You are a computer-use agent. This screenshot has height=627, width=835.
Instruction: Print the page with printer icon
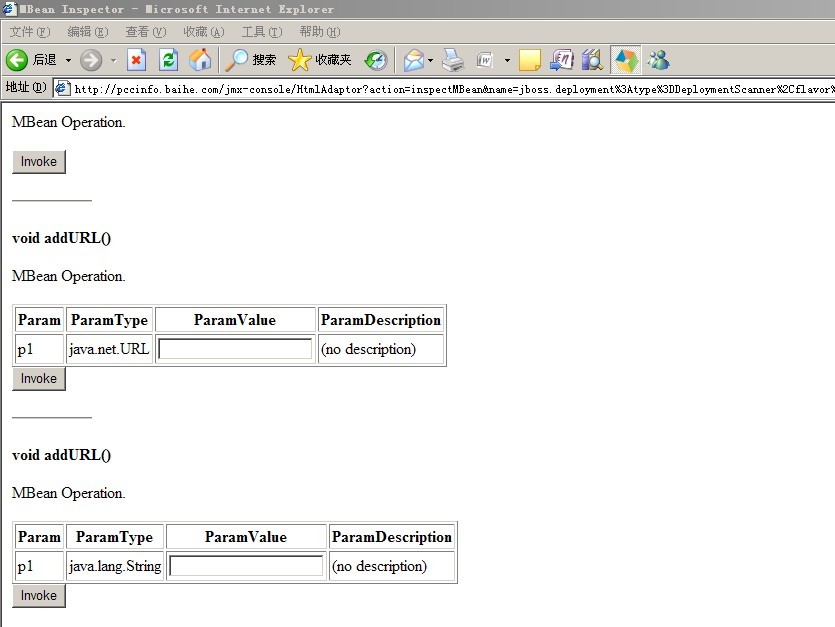pos(453,60)
